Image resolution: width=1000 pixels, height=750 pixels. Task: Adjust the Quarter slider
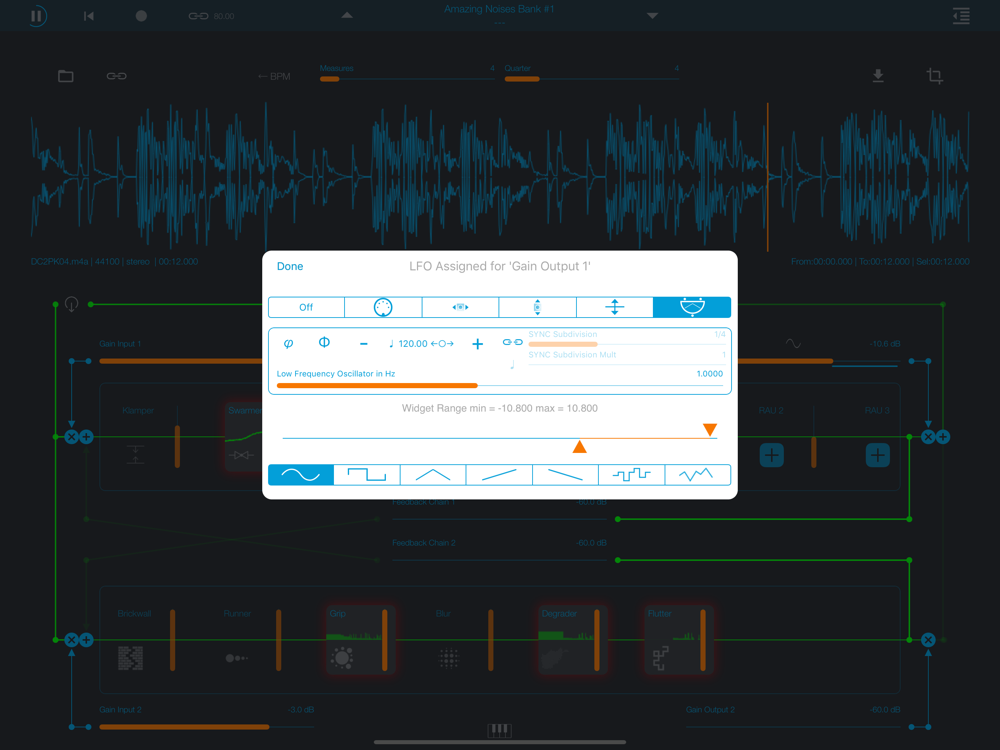click(x=592, y=78)
